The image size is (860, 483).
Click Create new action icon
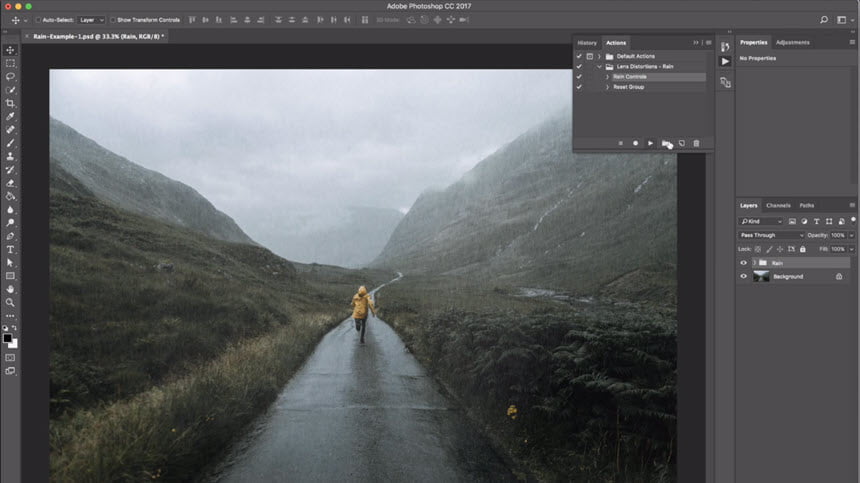681,143
